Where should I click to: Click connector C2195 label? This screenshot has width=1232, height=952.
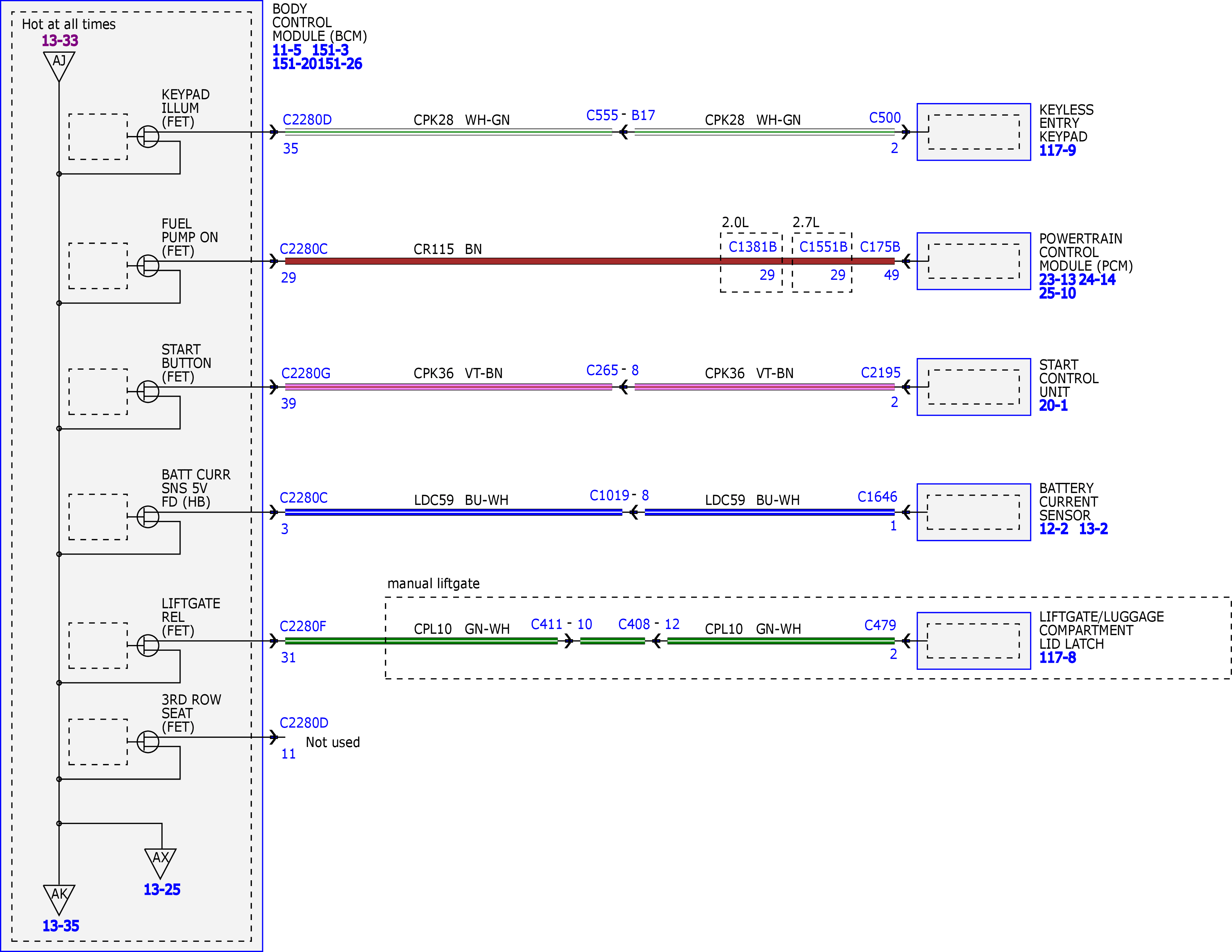(x=880, y=373)
